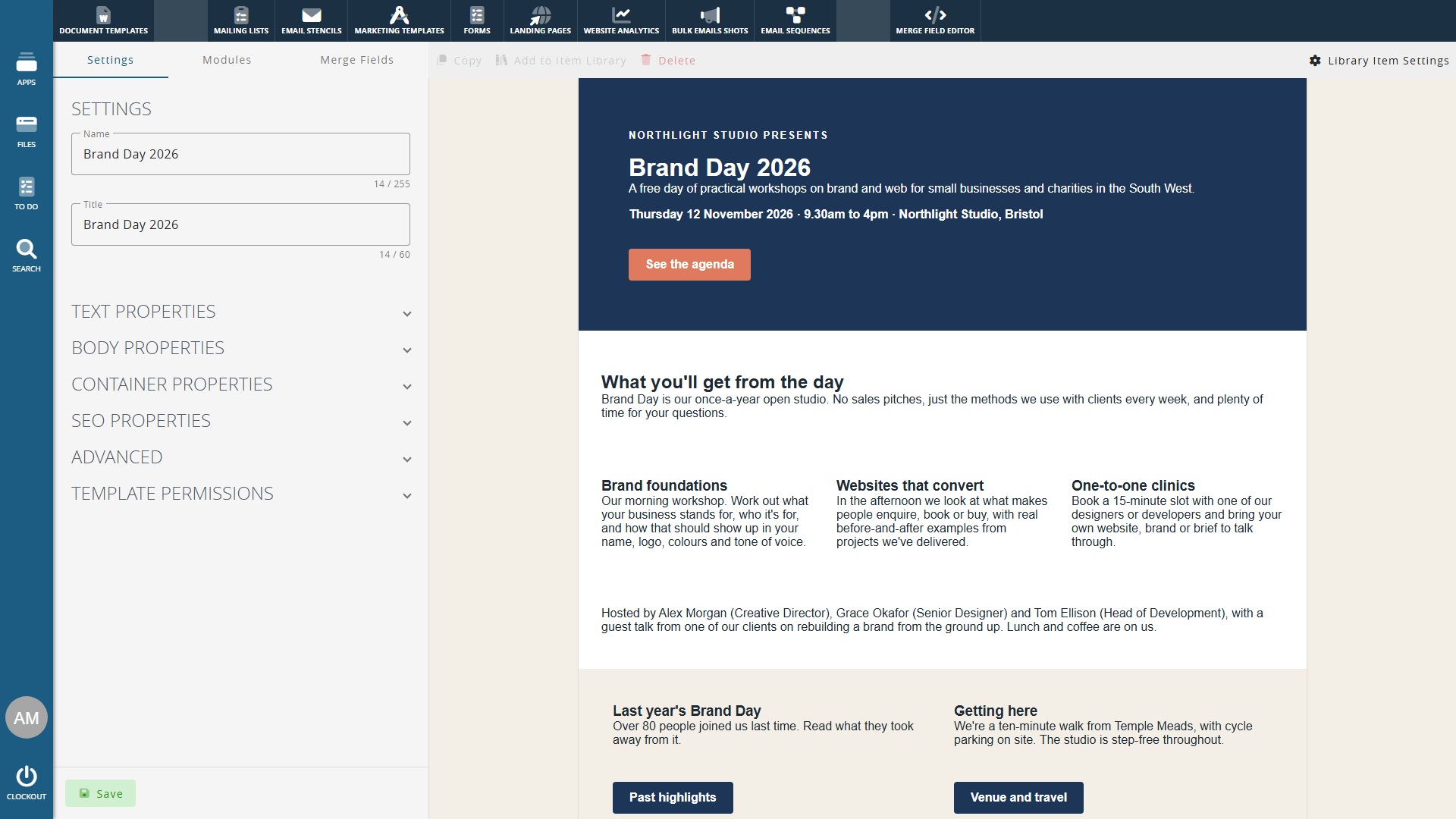Open Document Templates in top bar
Screen dimensions: 1456x819
coord(103,20)
